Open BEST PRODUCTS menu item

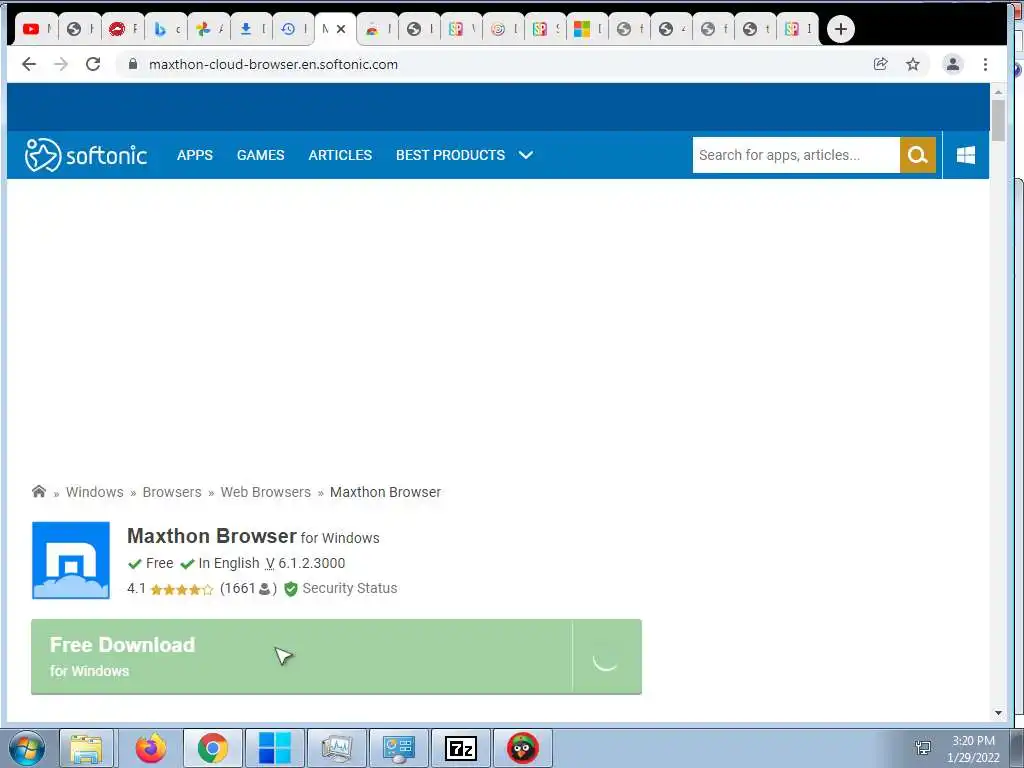coord(451,155)
